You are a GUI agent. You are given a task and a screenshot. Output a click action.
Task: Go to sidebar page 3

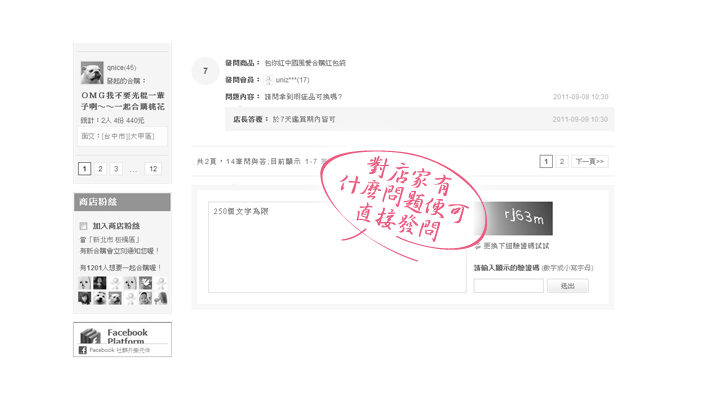point(116,169)
